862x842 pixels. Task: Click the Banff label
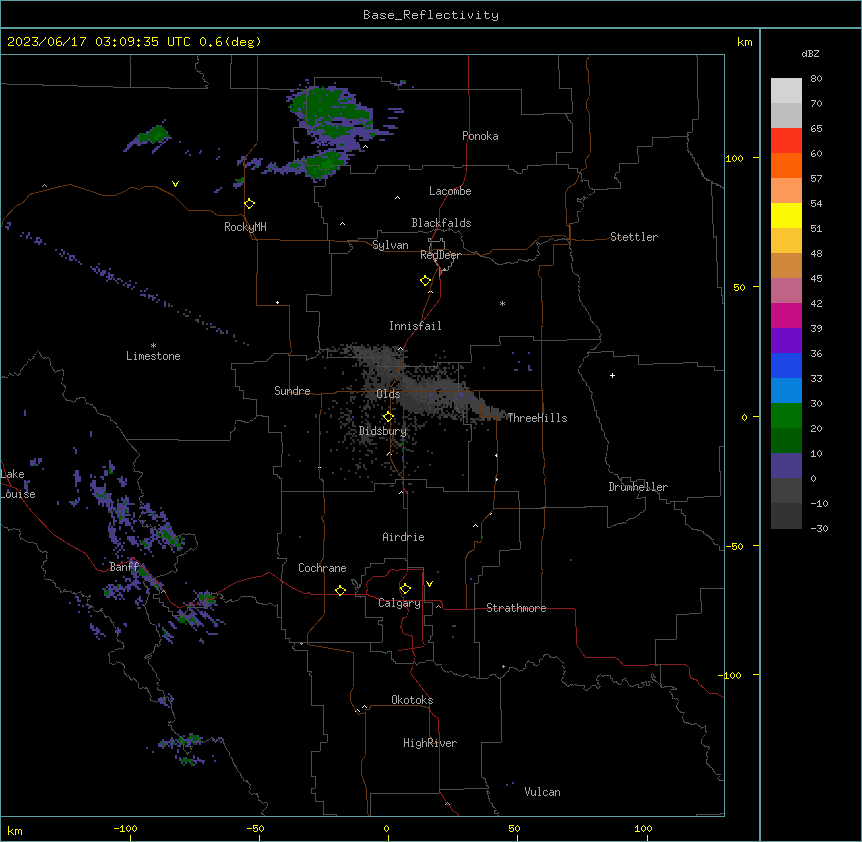coord(125,567)
